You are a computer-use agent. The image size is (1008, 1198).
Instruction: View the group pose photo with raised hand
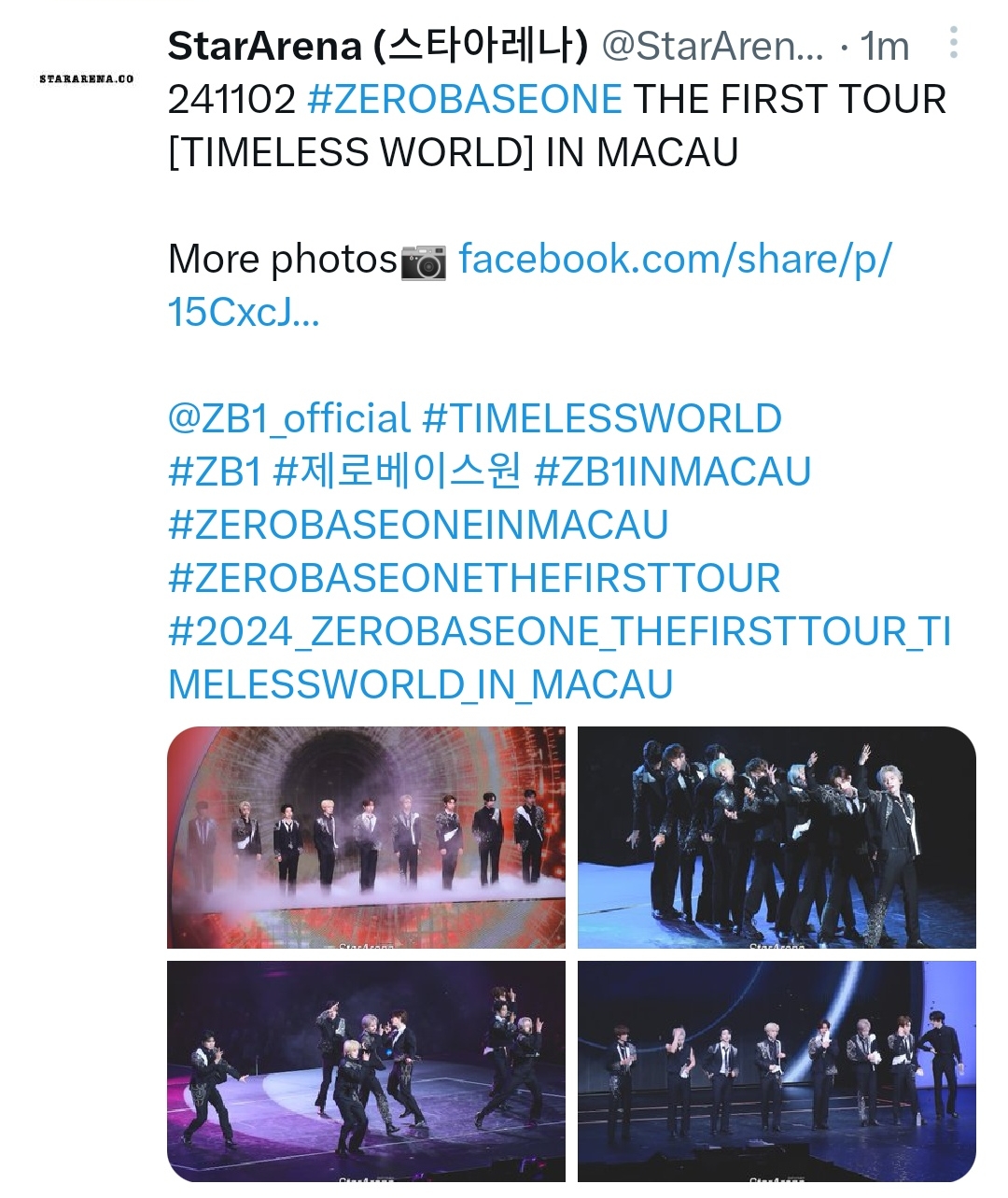tap(777, 838)
